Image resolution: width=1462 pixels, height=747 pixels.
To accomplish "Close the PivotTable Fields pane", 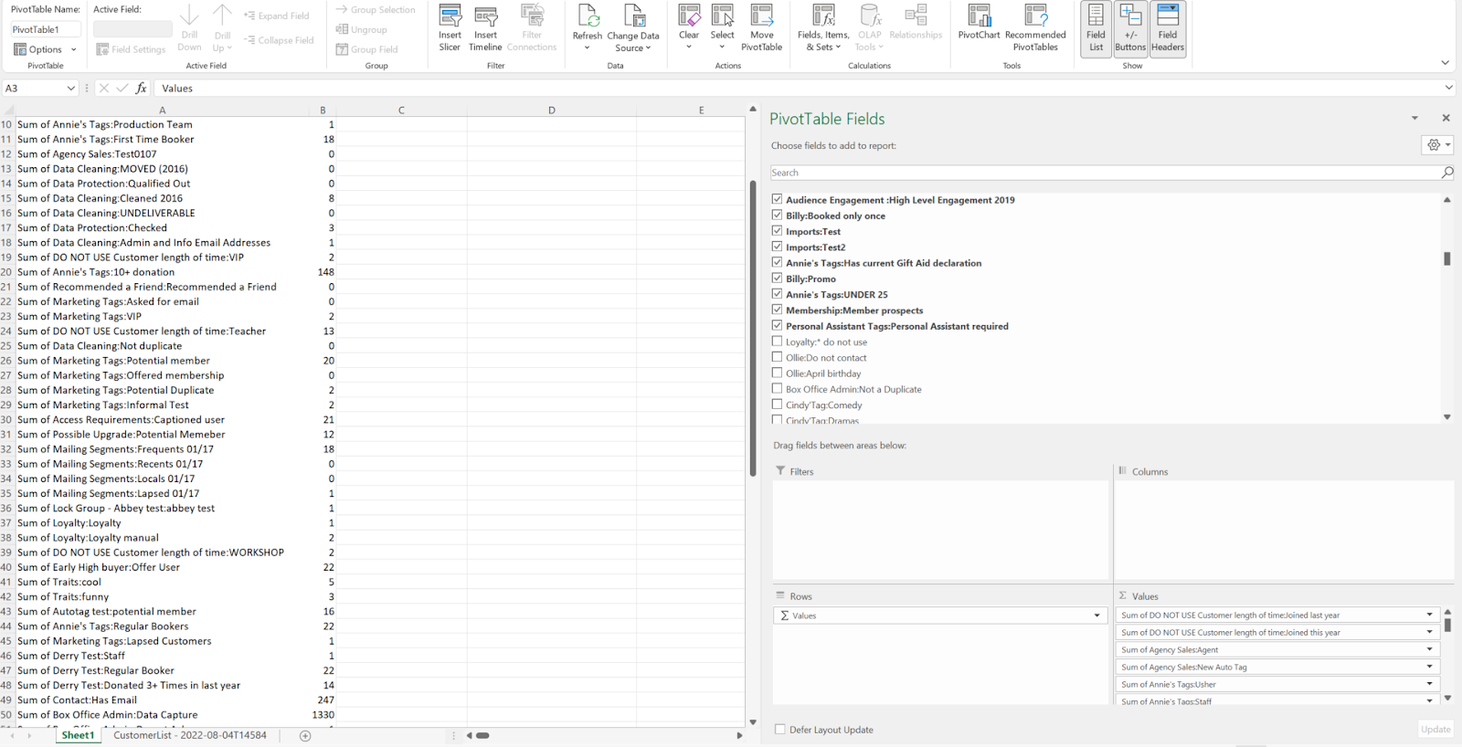I will click(x=1446, y=118).
